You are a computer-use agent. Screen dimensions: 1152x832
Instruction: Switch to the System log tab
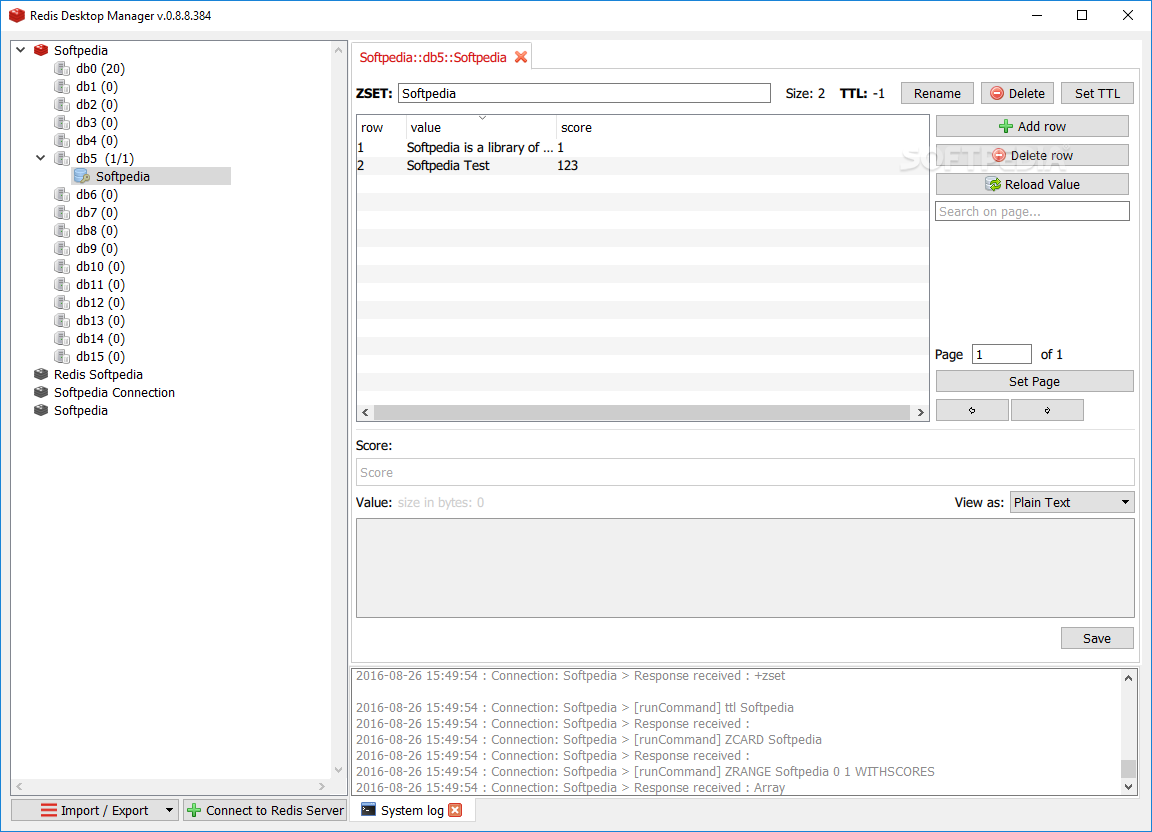click(412, 810)
